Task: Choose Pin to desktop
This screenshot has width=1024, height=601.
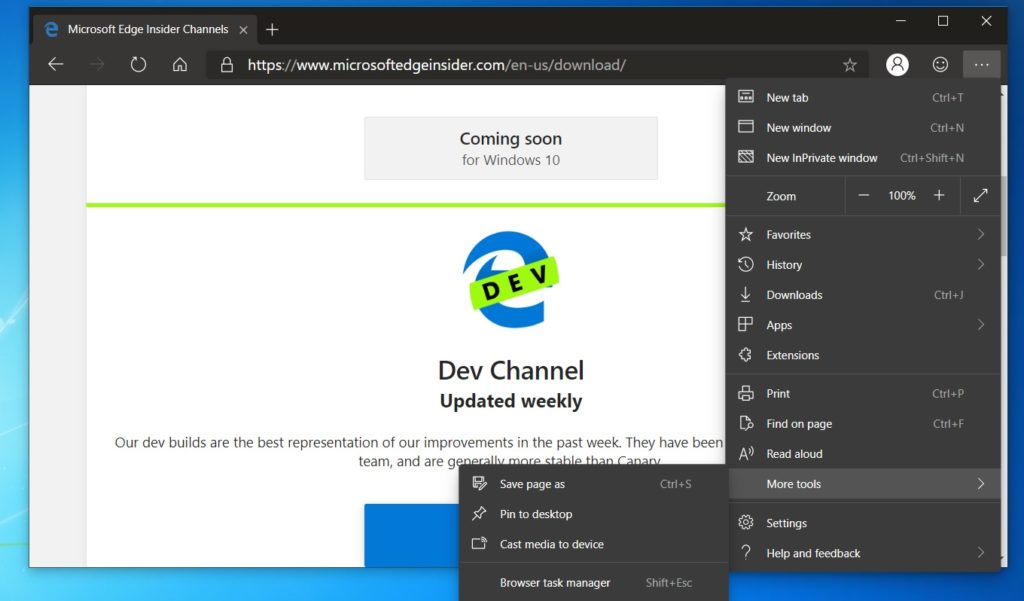Action: click(x=535, y=513)
